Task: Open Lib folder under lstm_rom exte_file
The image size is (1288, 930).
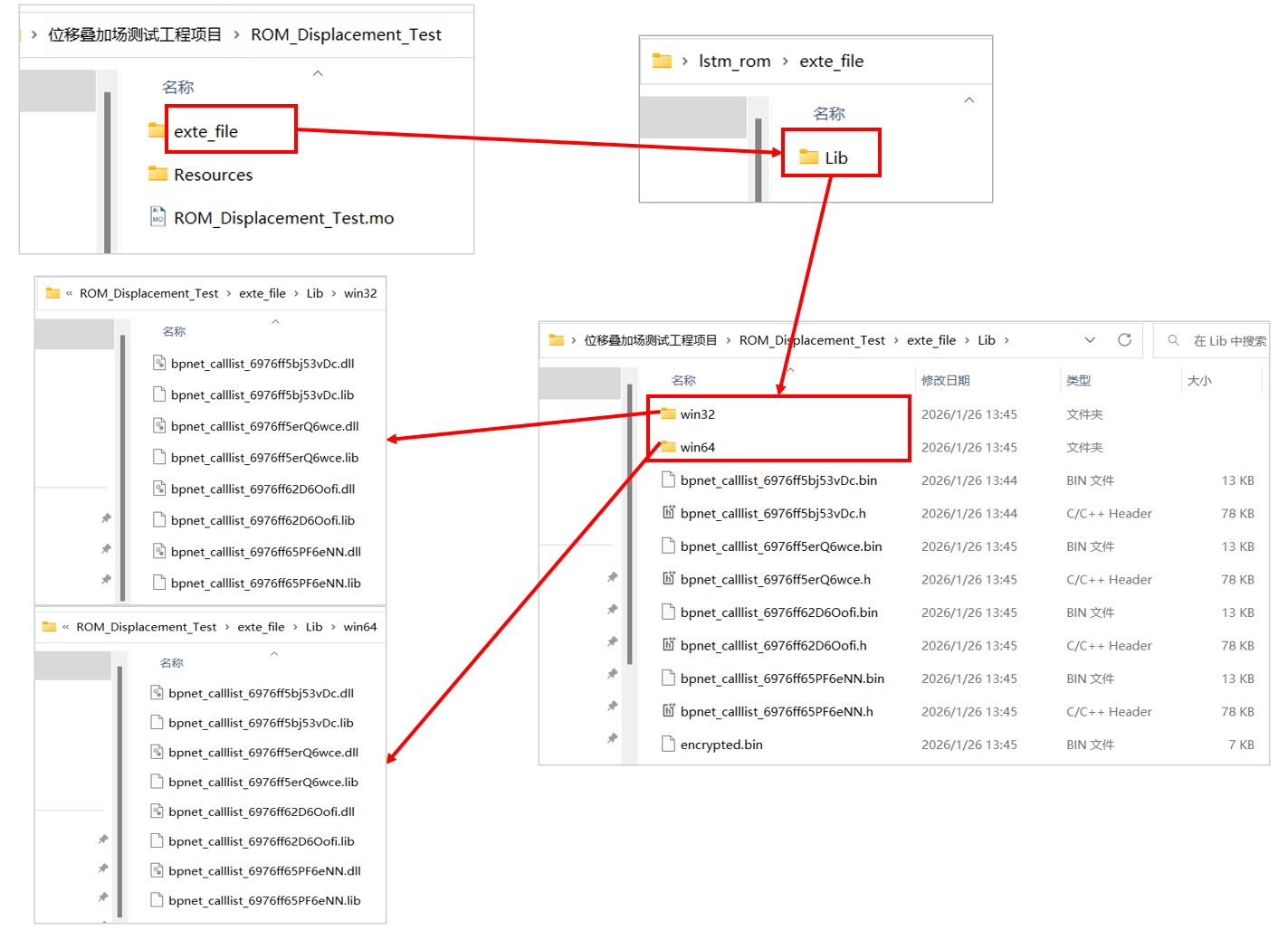Action: [x=835, y=157]
